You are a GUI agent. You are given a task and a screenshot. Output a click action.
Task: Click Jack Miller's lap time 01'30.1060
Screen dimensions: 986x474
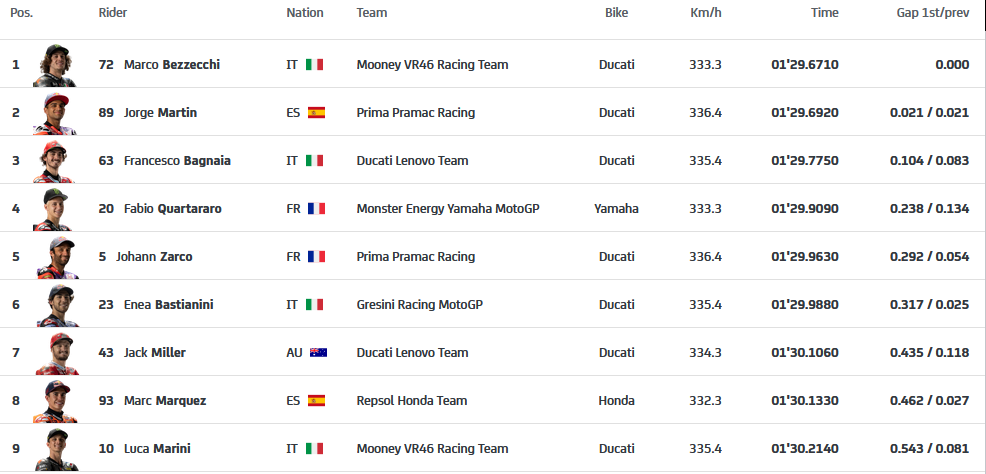click(805, 353)
